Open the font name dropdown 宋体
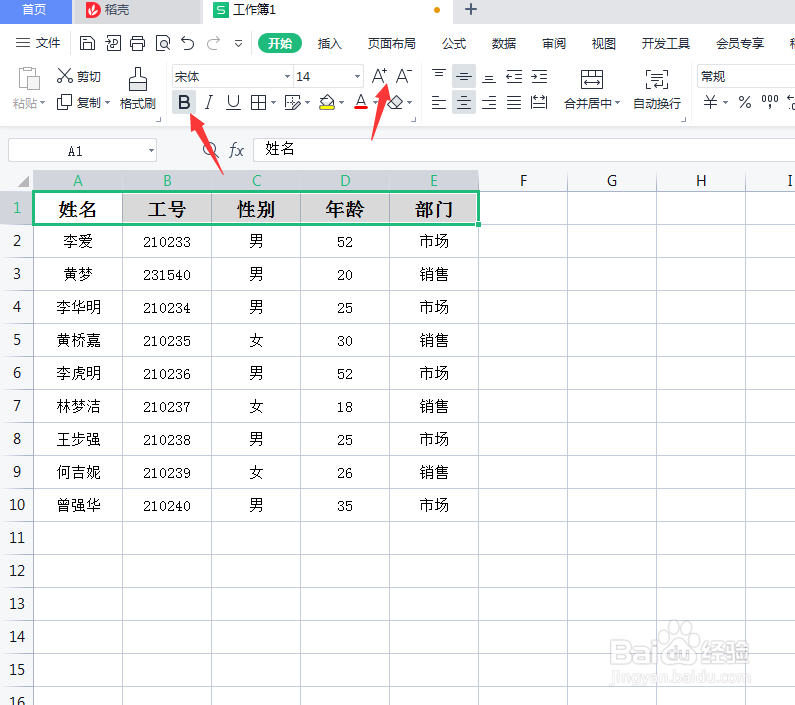This screenshot has width=795, height=705. click(287, 77)
